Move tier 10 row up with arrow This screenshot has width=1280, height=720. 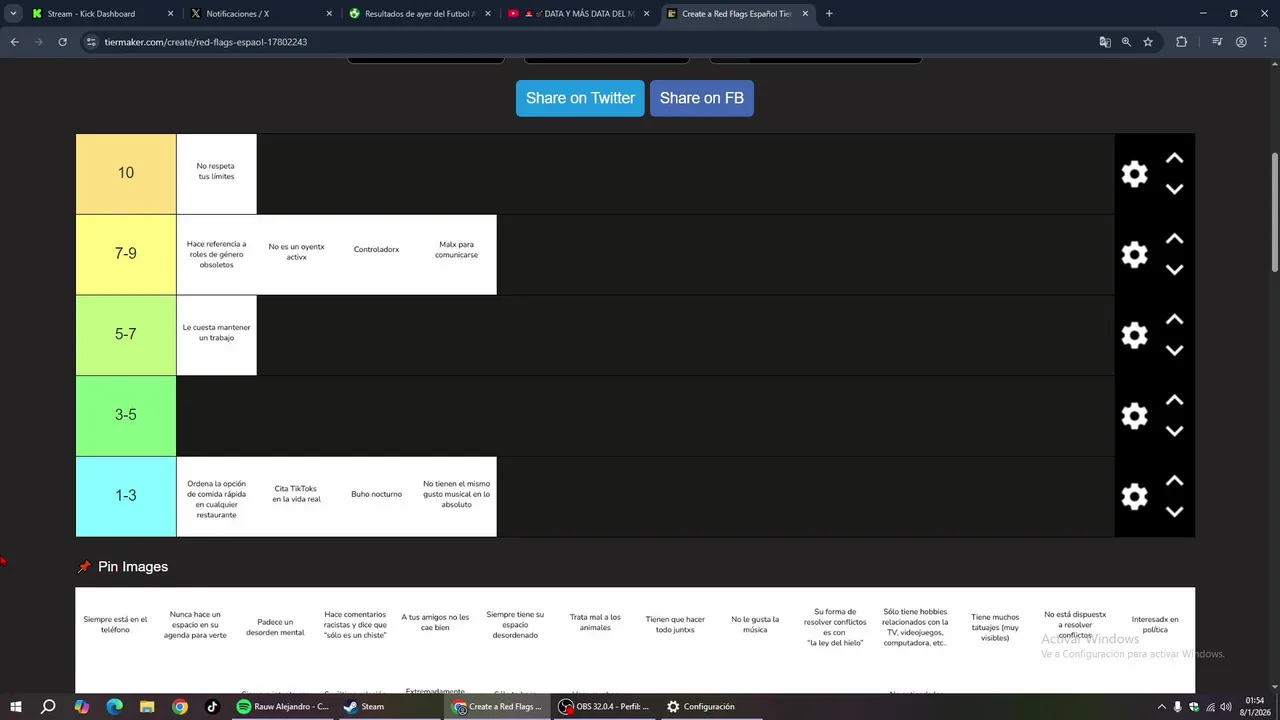click(1175, 158)
